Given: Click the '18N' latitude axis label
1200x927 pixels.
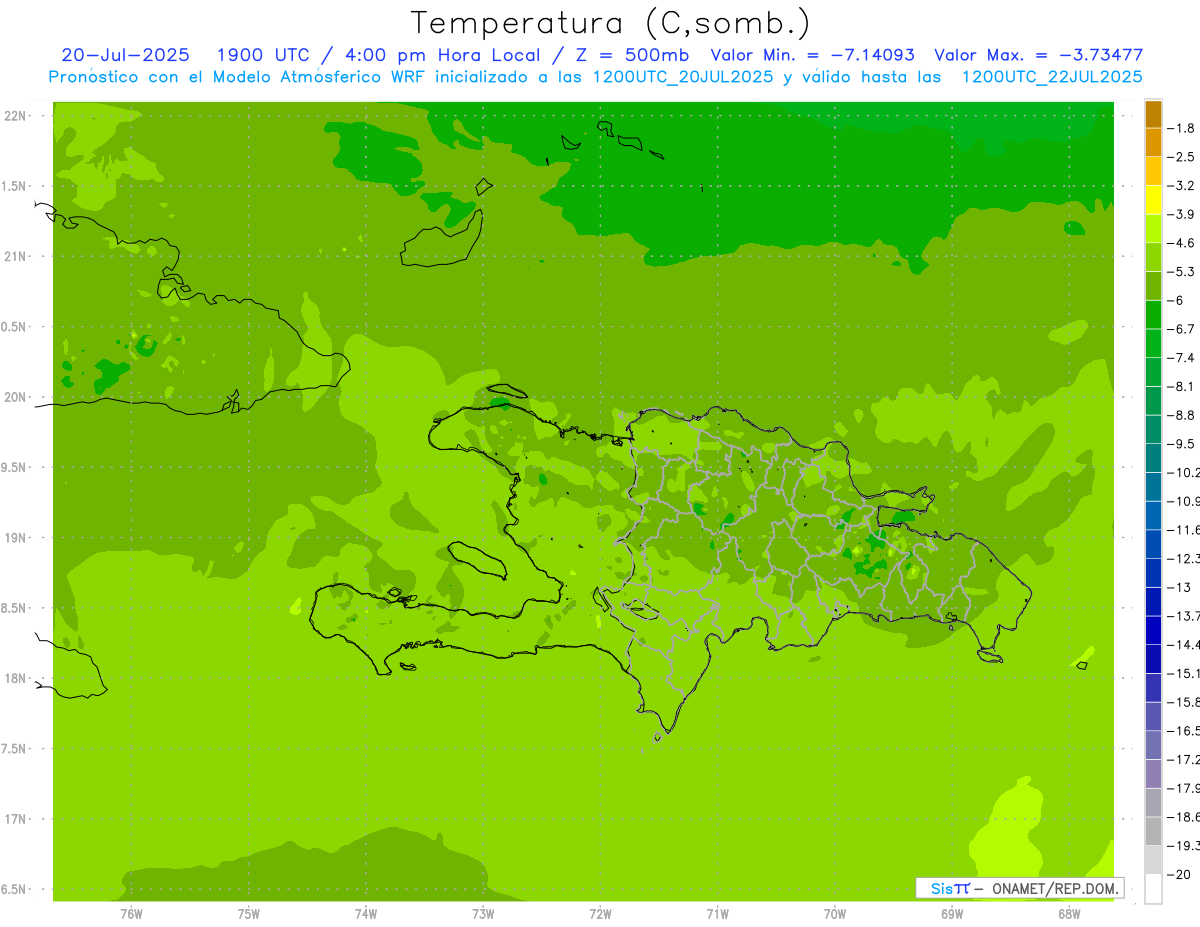Looking at the screenshot, I should coord(14,679).
